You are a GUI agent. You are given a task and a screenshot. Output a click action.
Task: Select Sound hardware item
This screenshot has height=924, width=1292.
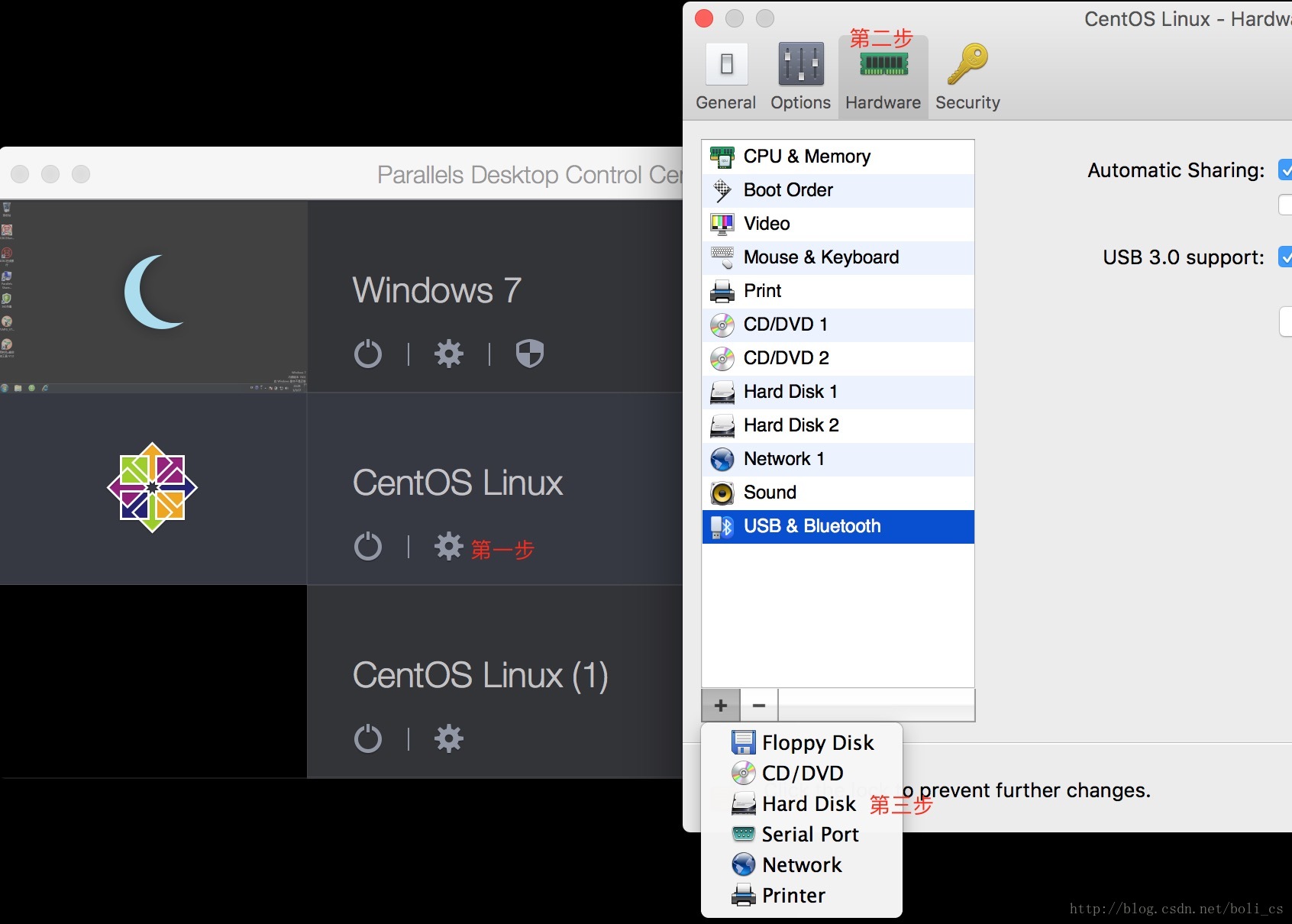(838, 493)
